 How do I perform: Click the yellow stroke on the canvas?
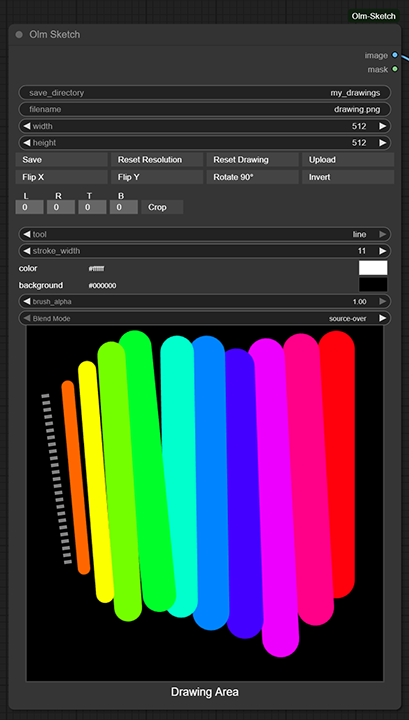click(96, 482)
